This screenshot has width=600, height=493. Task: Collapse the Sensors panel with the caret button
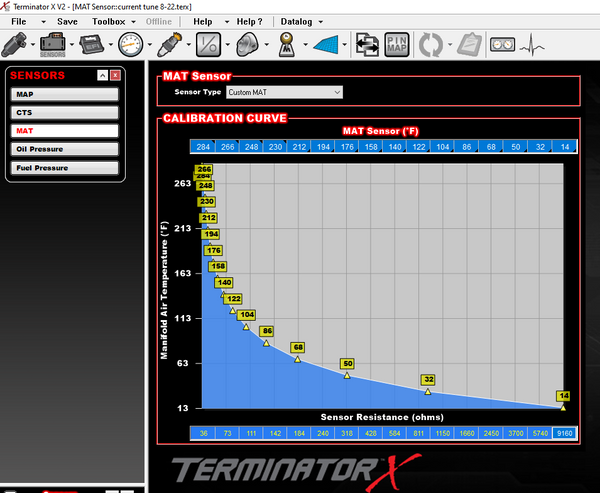[102, 76]
